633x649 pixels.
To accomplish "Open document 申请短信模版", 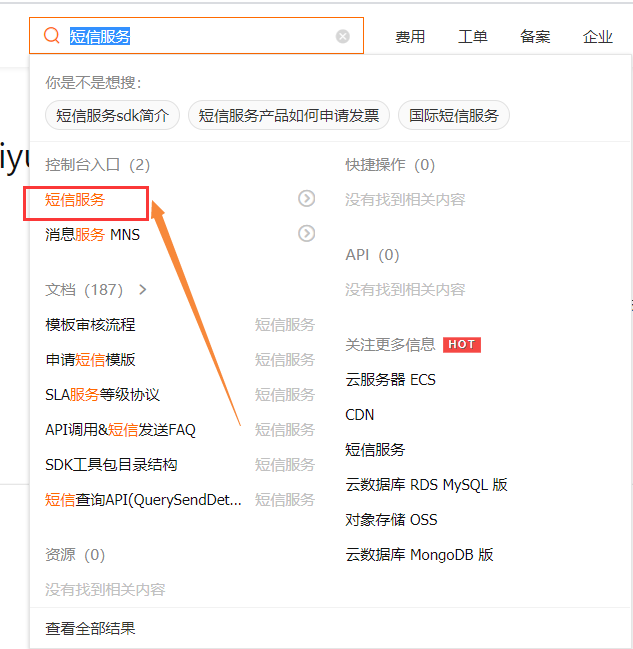I will pos(90,360).
